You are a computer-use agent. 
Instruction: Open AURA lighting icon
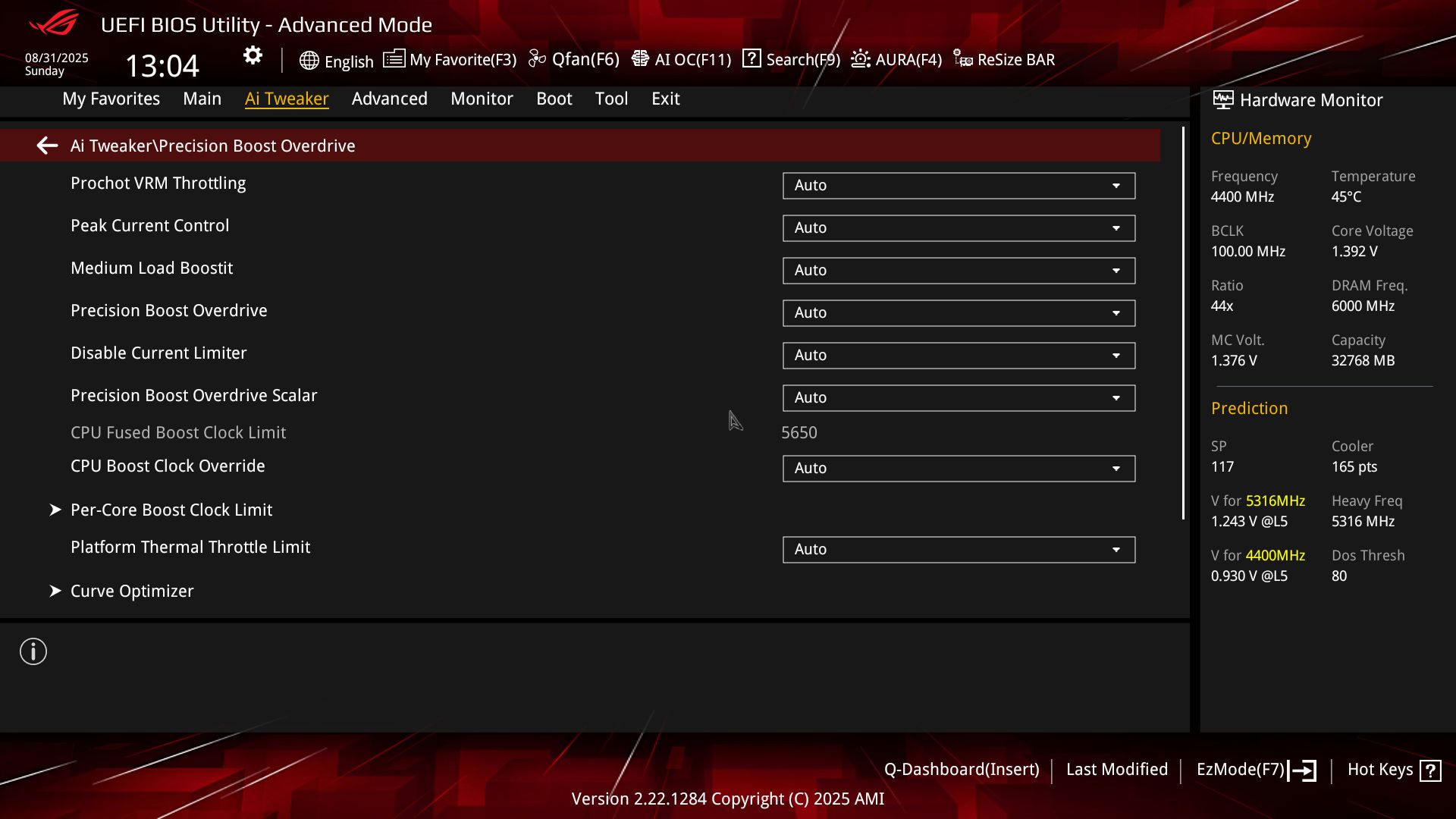[x=861, y=58]
